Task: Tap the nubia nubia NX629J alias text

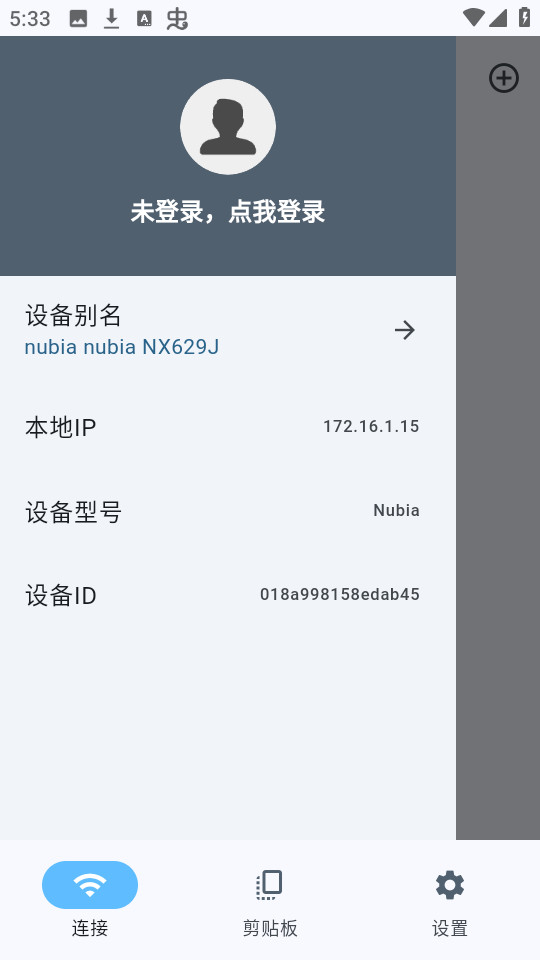Action: [x=122, y=347]
